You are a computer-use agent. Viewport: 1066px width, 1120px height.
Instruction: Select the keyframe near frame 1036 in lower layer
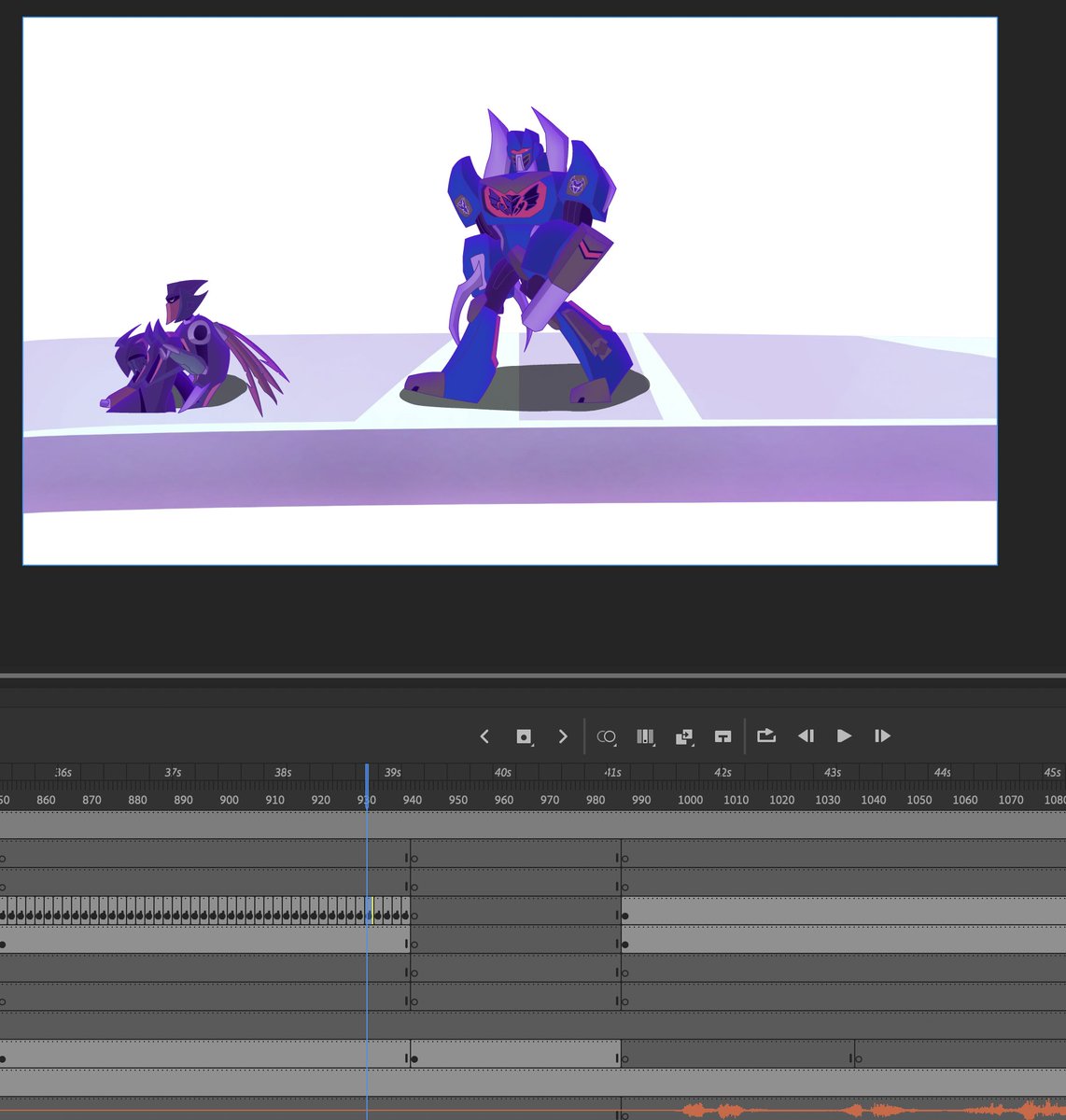tap(858, 1058)
